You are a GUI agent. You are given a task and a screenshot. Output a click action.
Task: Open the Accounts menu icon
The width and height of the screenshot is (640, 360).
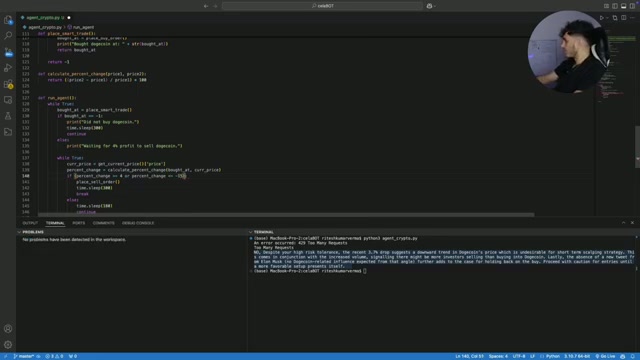click(8, 329)
